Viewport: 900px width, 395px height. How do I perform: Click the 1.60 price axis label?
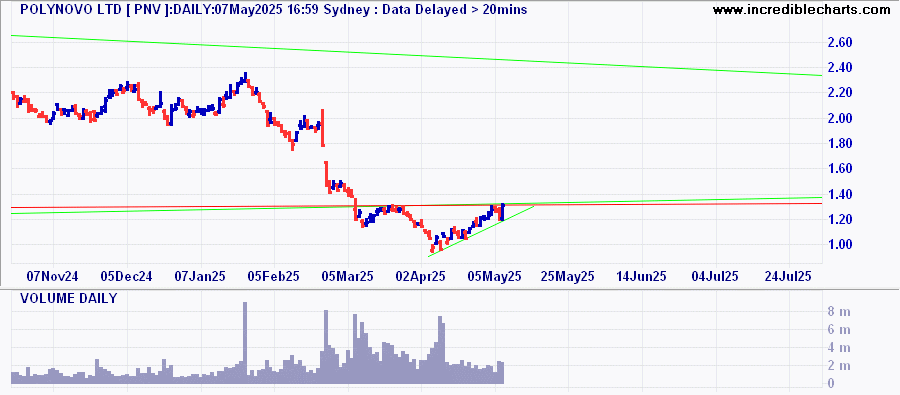[839, 169]
